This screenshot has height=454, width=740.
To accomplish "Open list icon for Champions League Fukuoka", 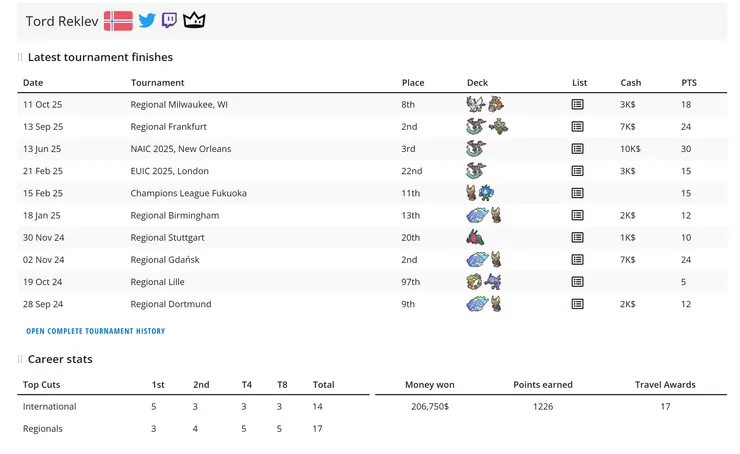I will tap(578, 193).
